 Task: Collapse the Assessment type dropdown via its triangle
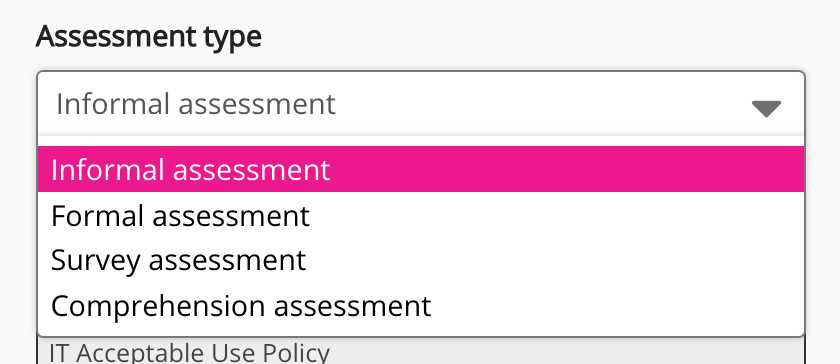(766, 108)
